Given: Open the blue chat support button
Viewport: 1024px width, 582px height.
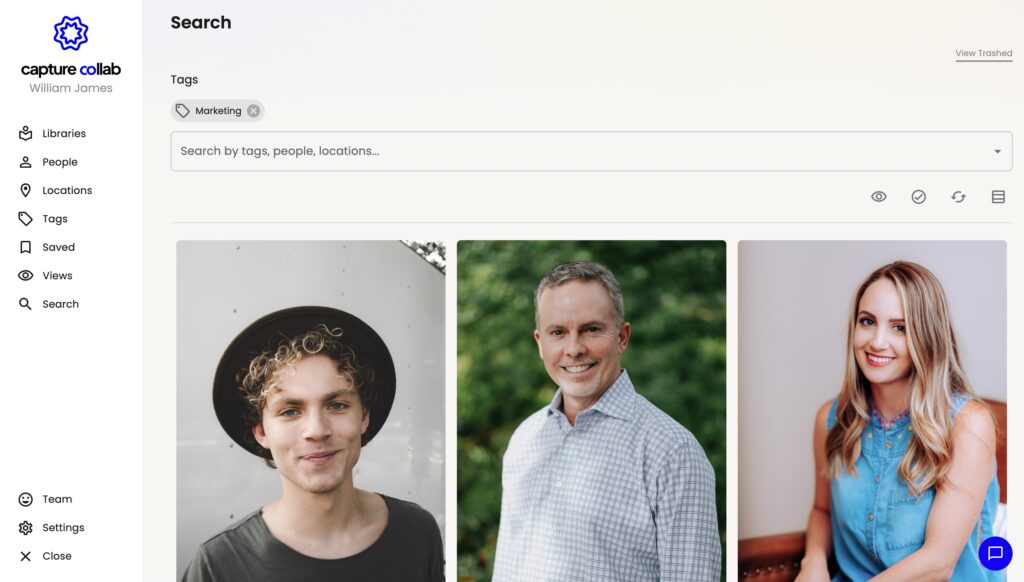Looking at the screenshot, I should 995,553.
